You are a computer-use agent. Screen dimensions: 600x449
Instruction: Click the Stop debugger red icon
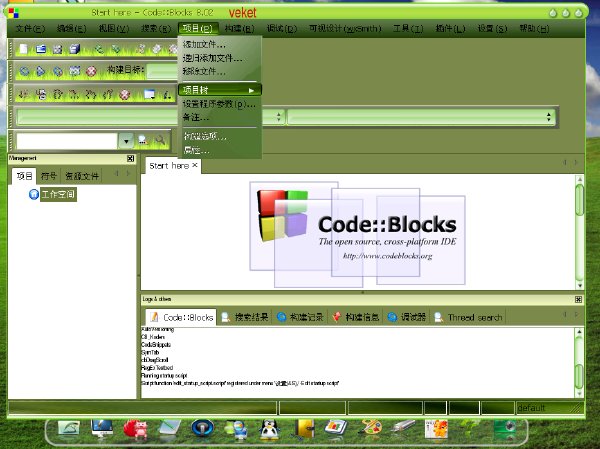pos(124,94)
